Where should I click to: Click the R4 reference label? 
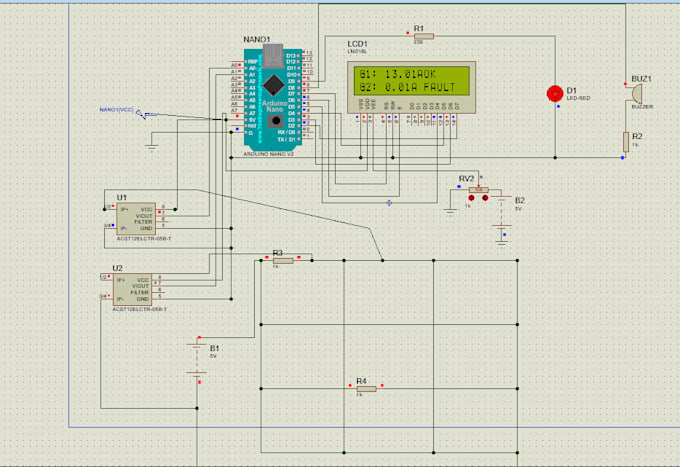(x=361, y=381)
